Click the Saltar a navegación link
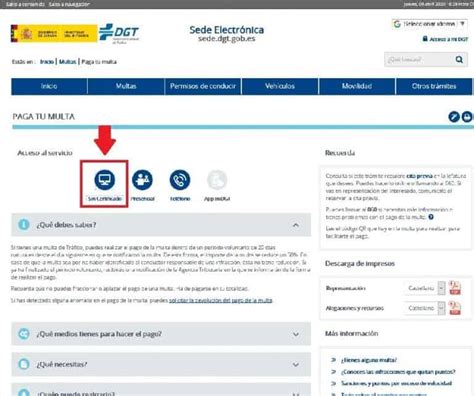This screenshot has width=474, height=396. [69, 4]
